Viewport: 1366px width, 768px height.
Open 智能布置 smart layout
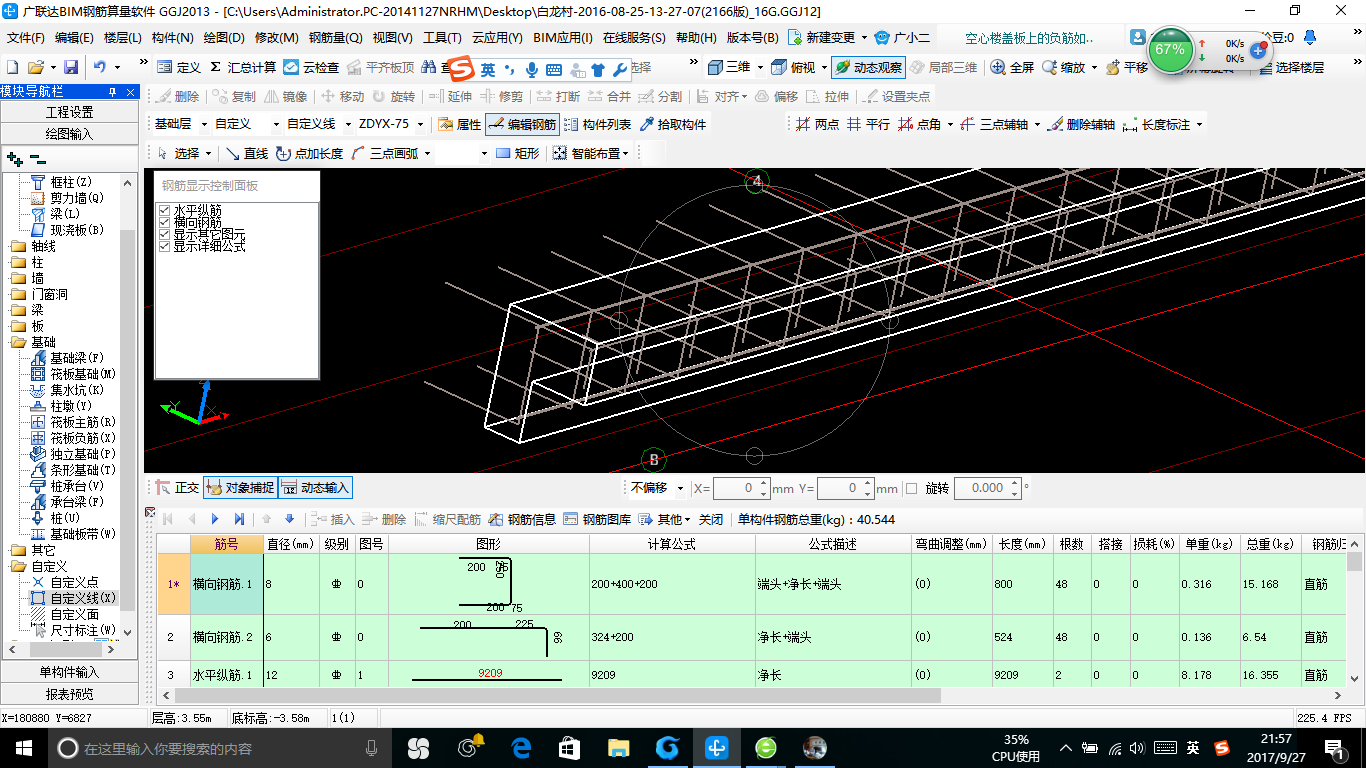tap(589, 153)
